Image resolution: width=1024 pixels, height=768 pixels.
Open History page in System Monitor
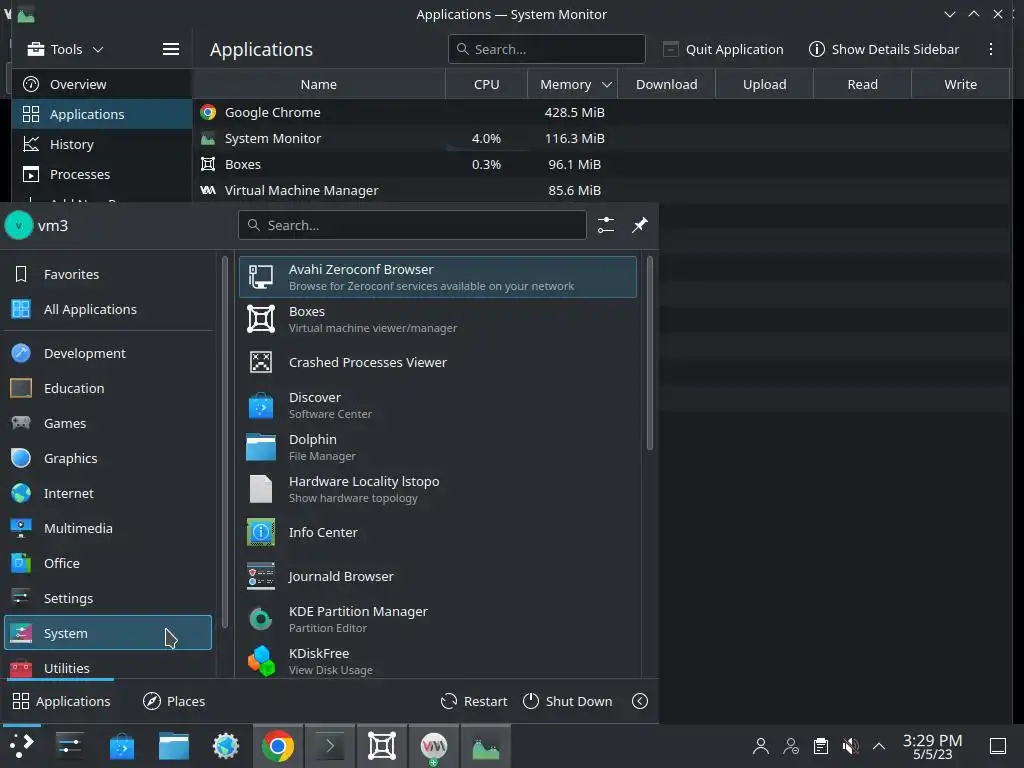coord(102,144)
